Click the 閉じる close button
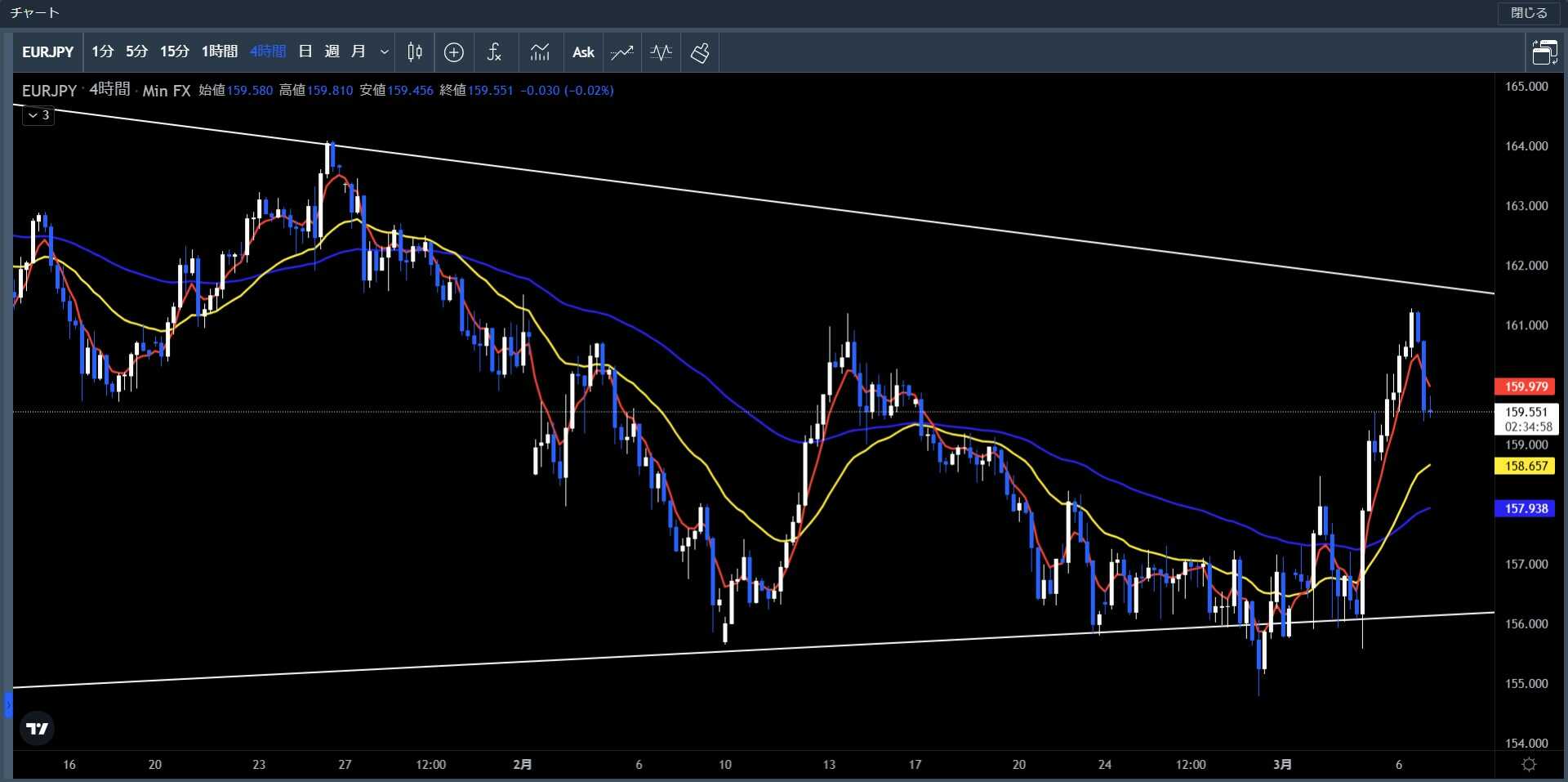Screen dimensions: 1568x782 point(1529,13)
